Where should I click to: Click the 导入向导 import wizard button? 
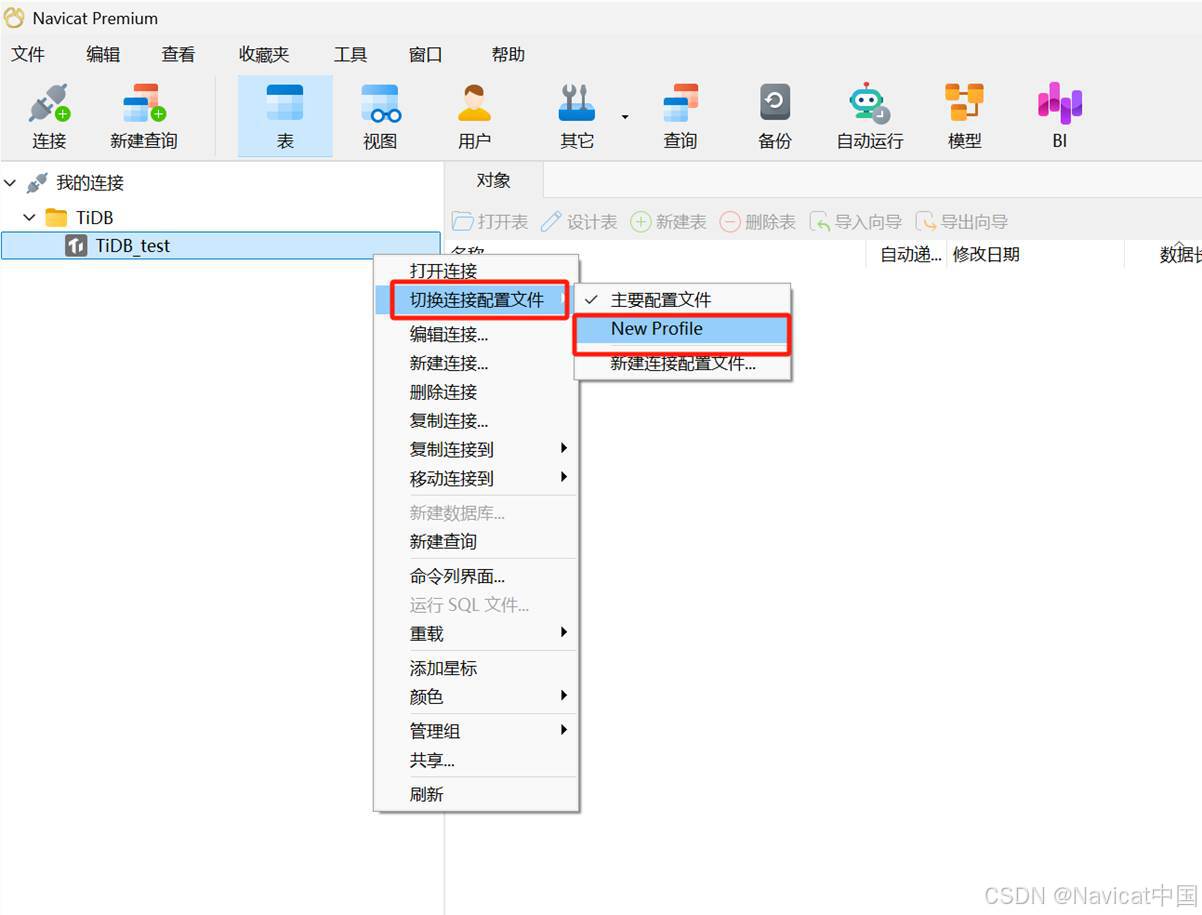855,222
